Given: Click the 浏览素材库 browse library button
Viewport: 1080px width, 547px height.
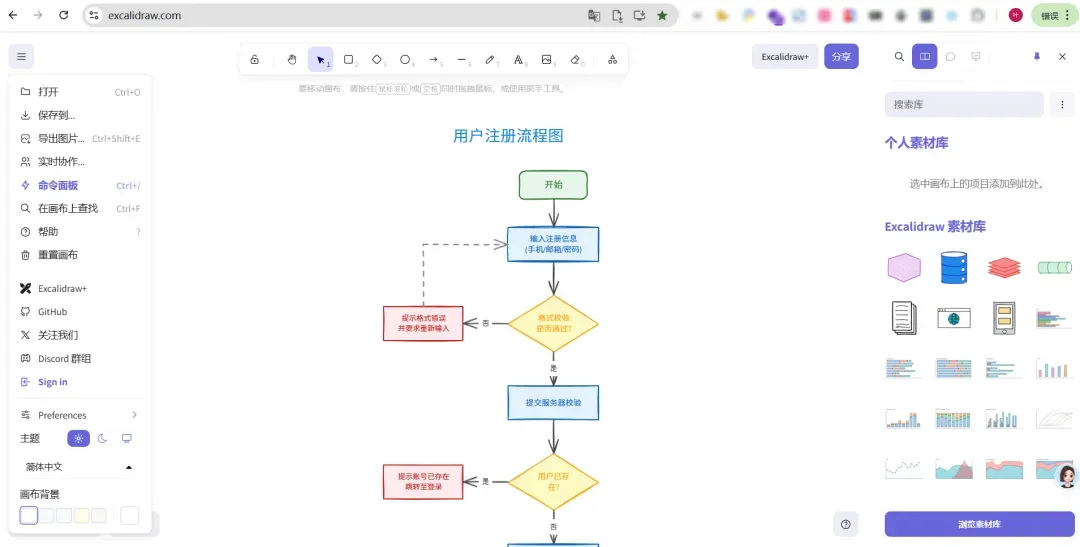Looking at the screenshot, I should (x=979, y=524).
